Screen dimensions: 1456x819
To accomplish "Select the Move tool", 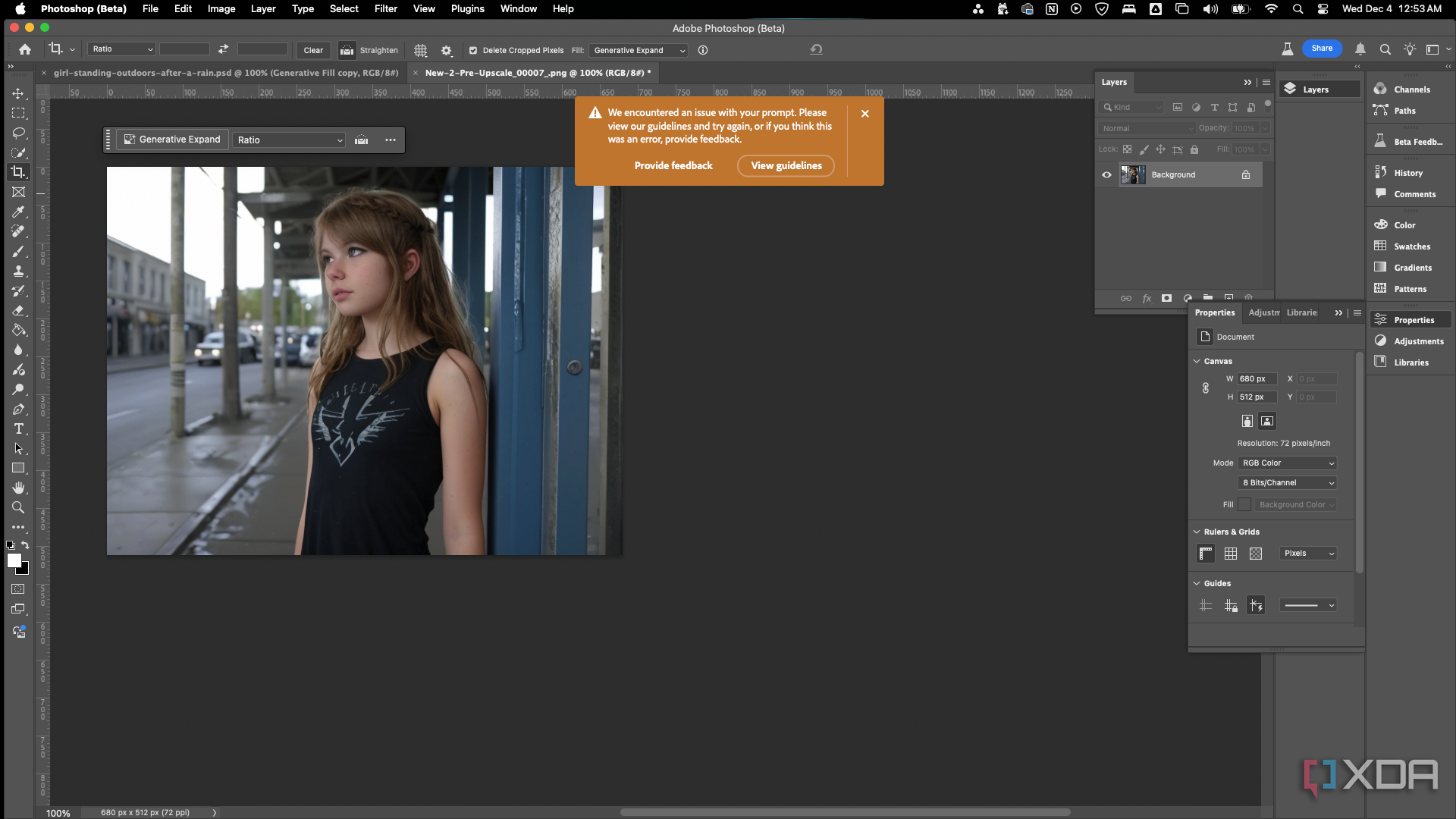I will [18, 93].
